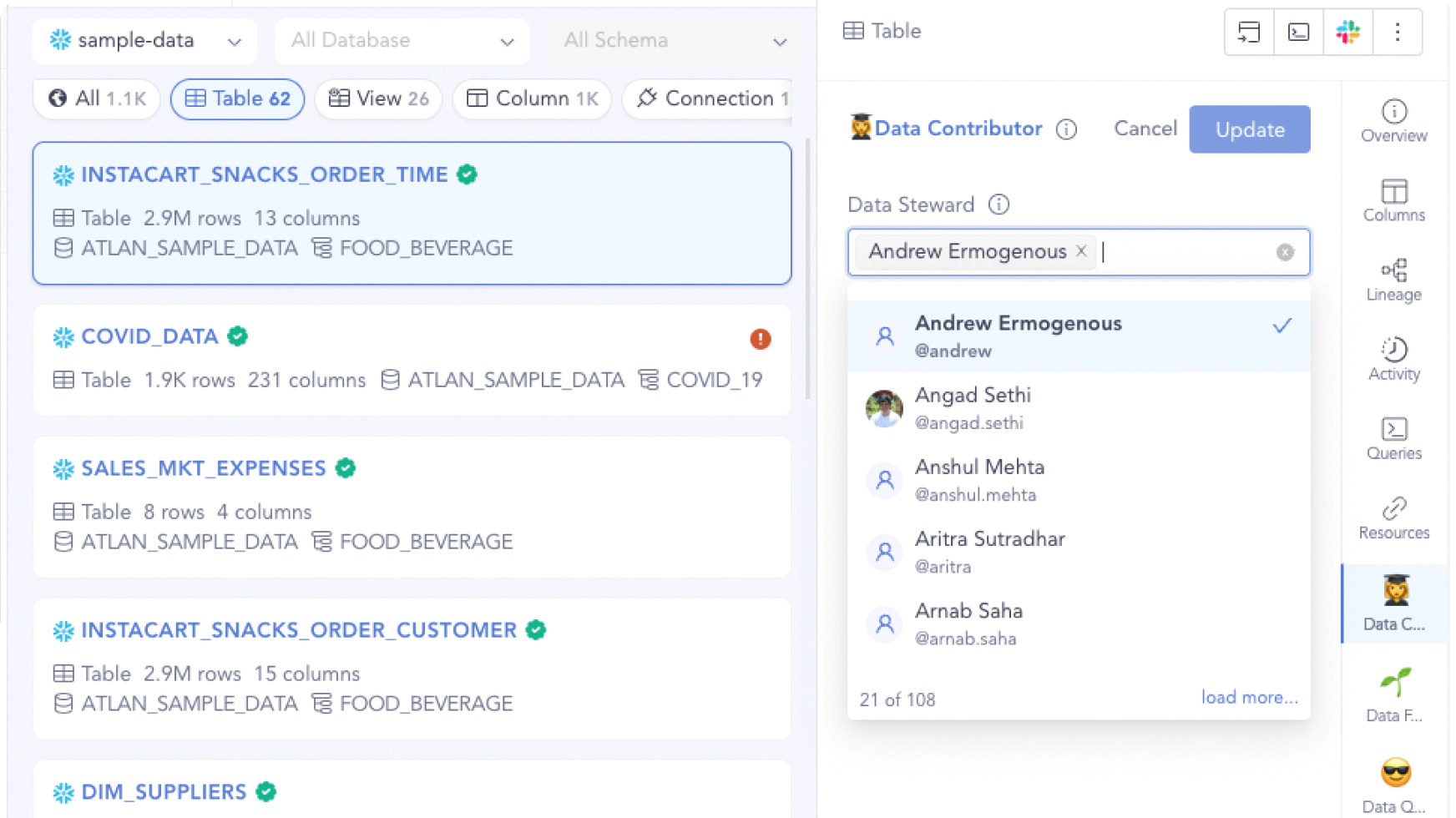Open the Overview sidebar tab

click(1393, 121)
